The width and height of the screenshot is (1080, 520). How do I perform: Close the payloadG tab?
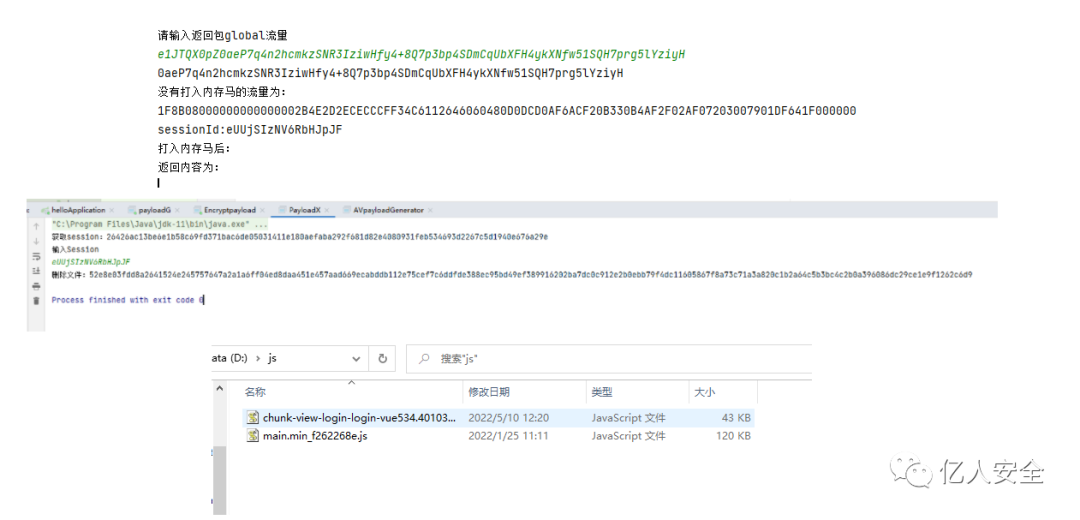pos(179,210)
